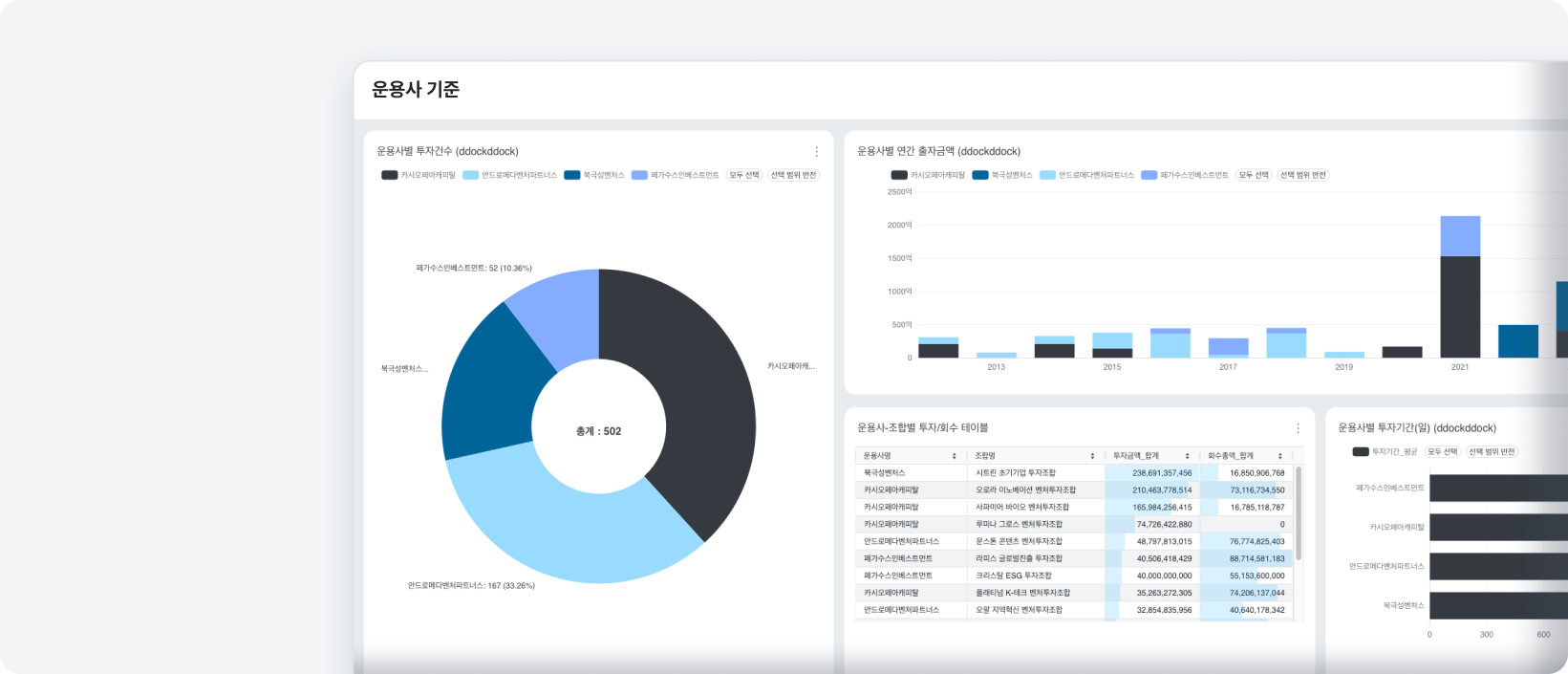
Task: Sort table by 회수총액_합계 column arrows
Action: pos(1280,456)
